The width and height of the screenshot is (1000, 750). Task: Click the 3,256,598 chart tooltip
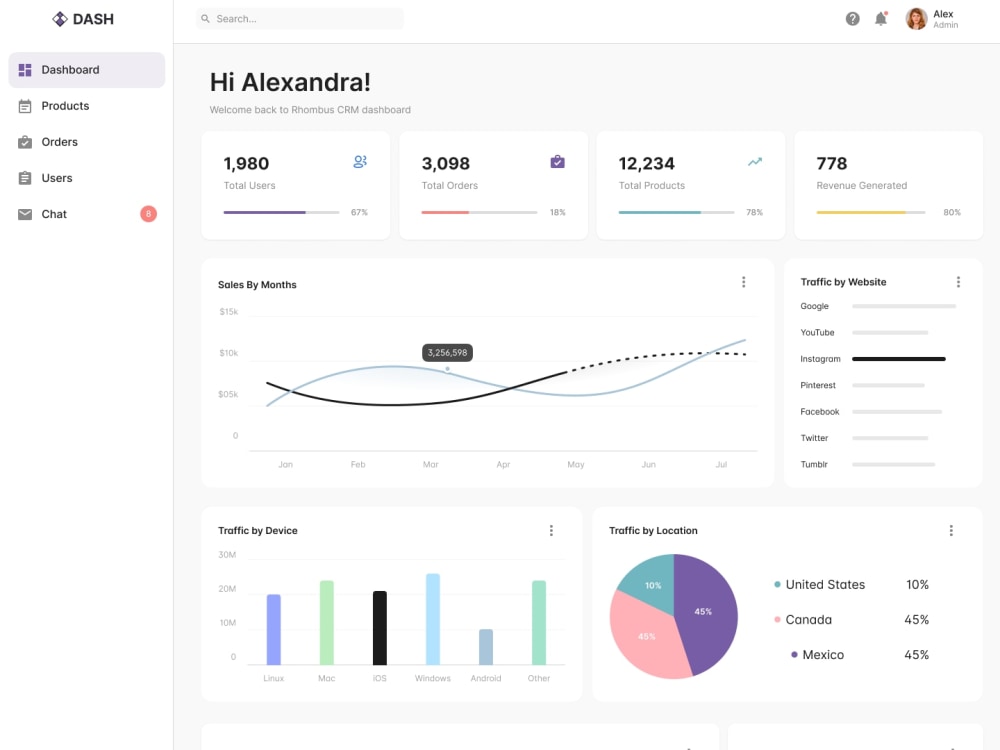pos(447,353)
